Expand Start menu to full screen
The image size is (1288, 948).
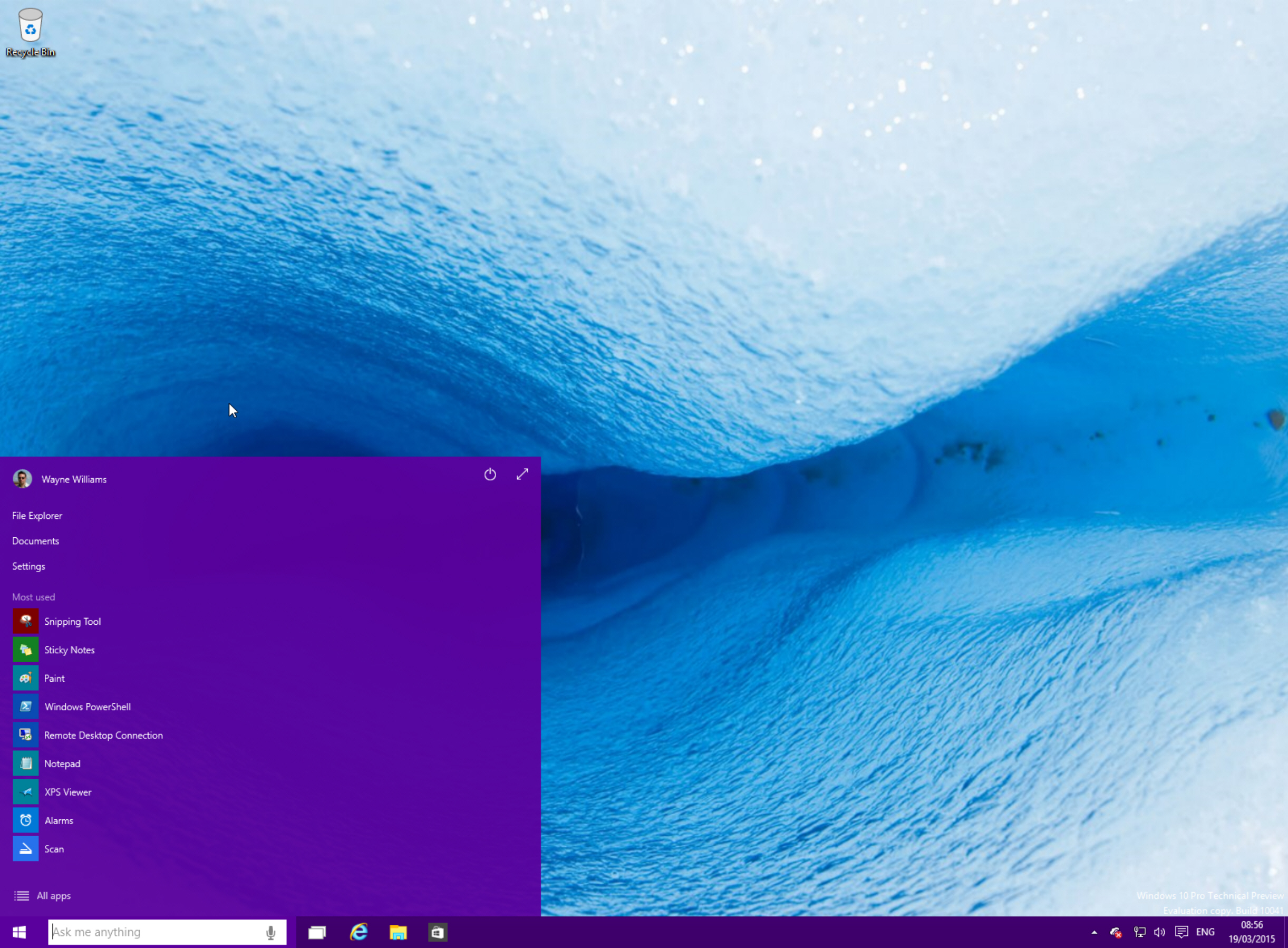coord(521,473)
